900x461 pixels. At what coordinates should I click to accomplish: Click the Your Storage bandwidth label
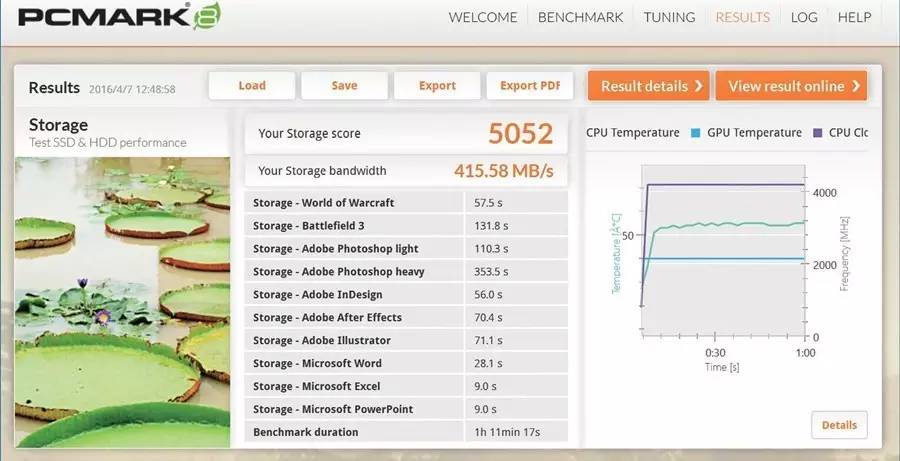click(x=322, y=171)
